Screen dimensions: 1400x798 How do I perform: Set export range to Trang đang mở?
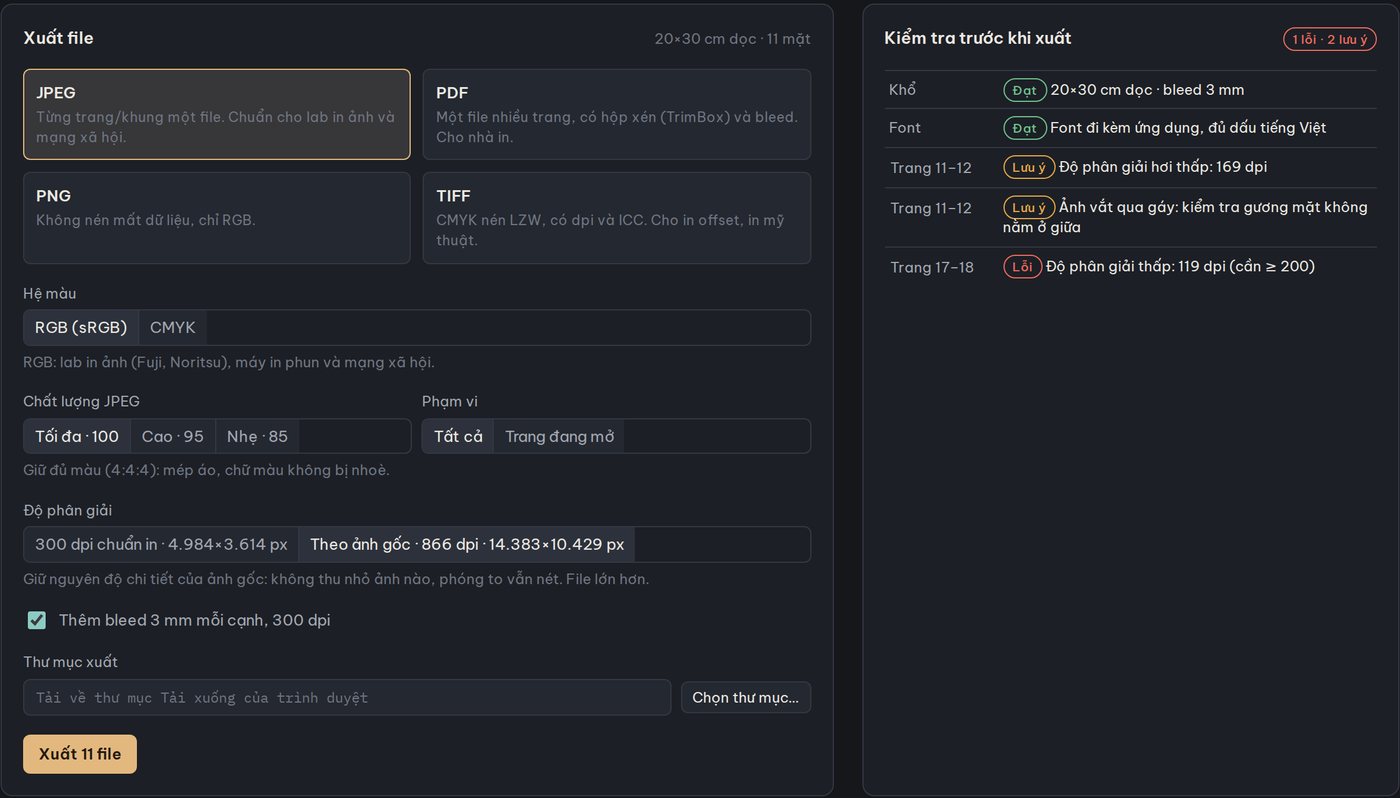pos(559,436)
